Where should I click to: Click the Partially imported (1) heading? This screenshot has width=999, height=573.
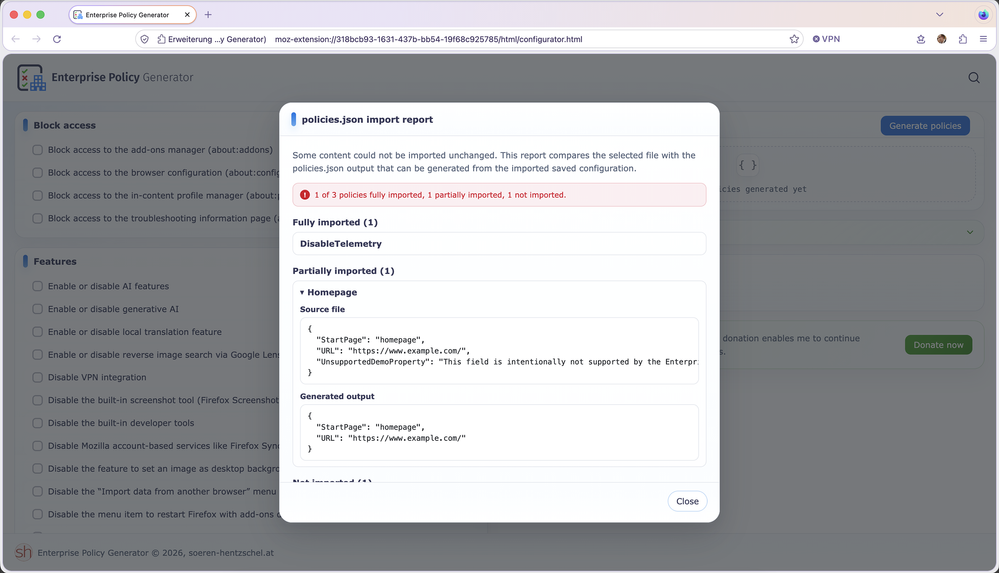click(343, 271)
